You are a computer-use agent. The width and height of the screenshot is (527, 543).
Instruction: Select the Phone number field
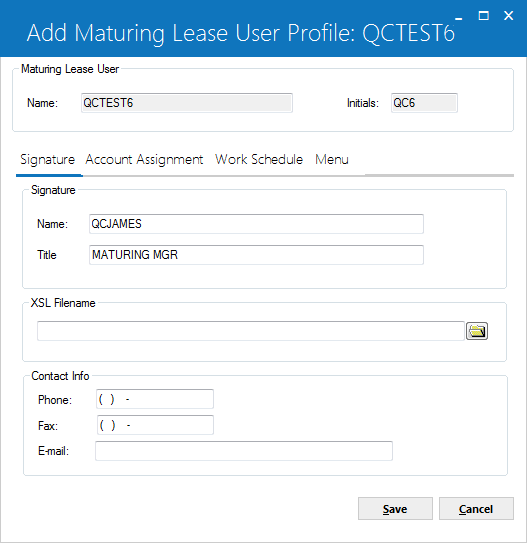[155, 399]
